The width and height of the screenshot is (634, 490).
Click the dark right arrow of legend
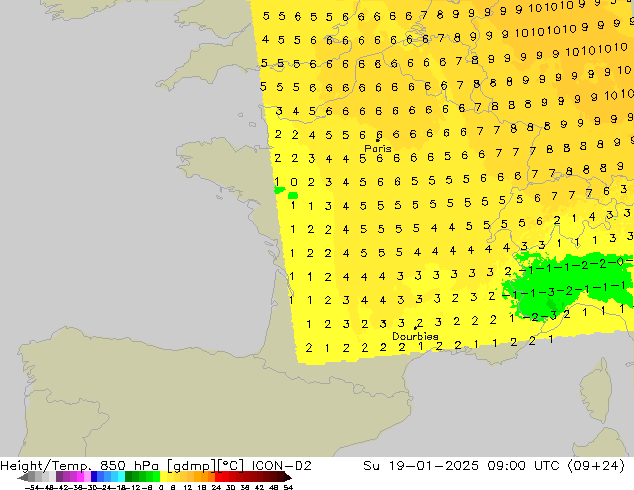[x=288, y=477]
